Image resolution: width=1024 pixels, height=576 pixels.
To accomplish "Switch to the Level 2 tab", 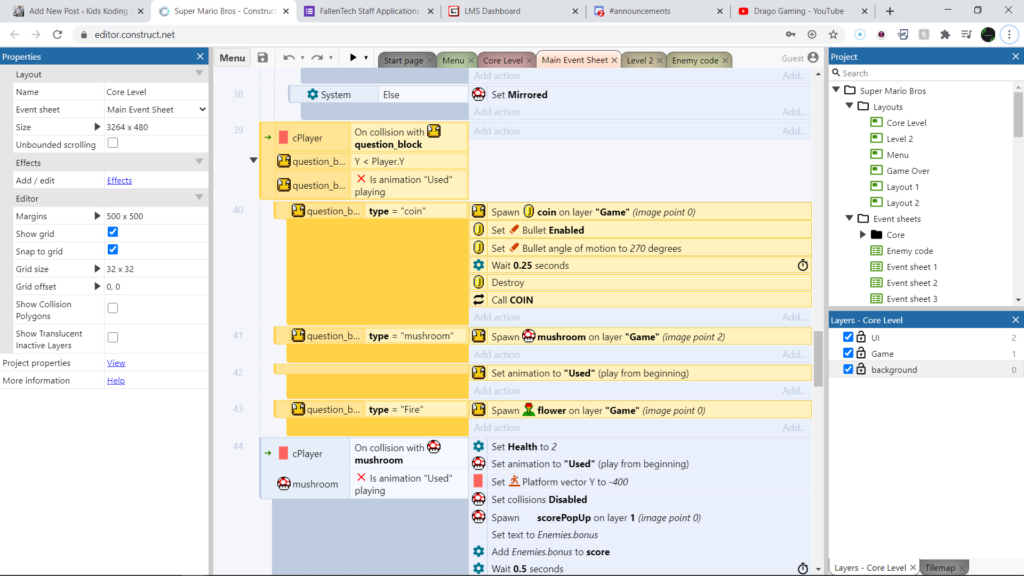I will (639, 60).
